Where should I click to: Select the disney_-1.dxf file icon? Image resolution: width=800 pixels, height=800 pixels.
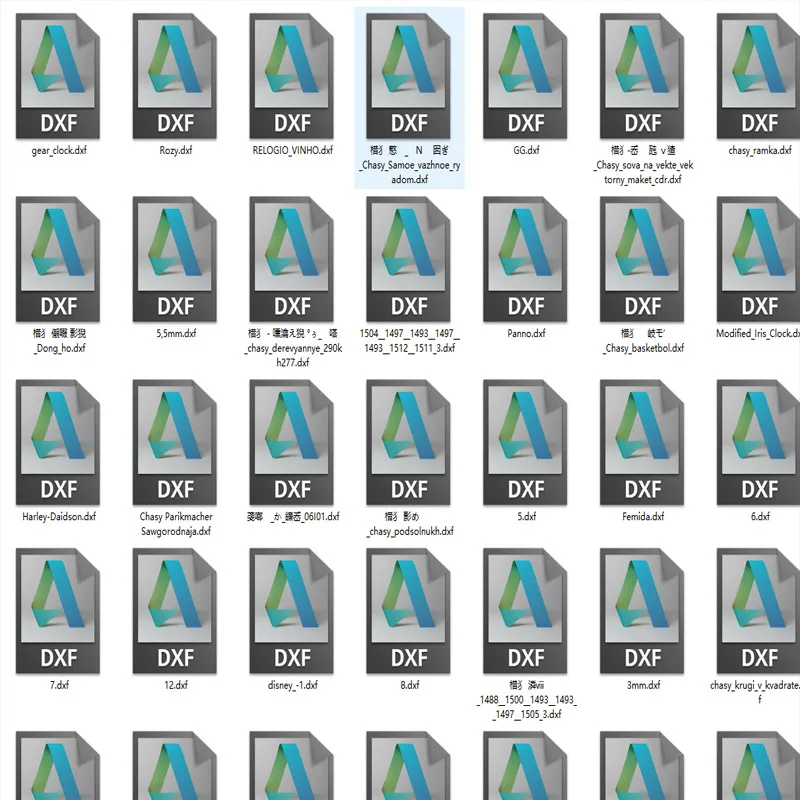(x=291, y=611)
